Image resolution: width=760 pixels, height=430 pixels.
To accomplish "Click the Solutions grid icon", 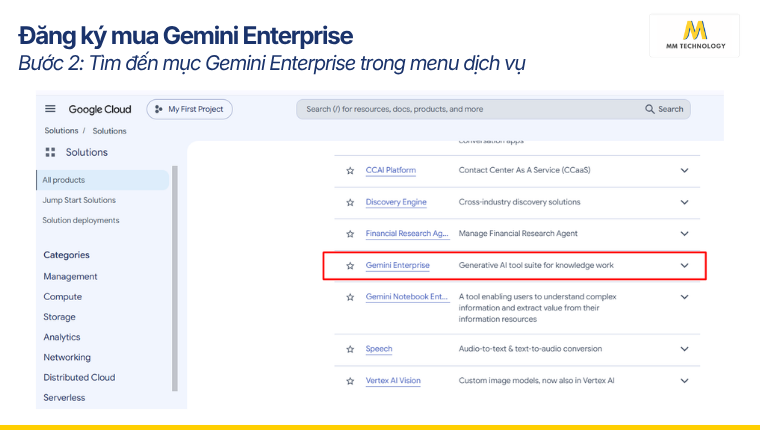I will [x=50, y=152].
